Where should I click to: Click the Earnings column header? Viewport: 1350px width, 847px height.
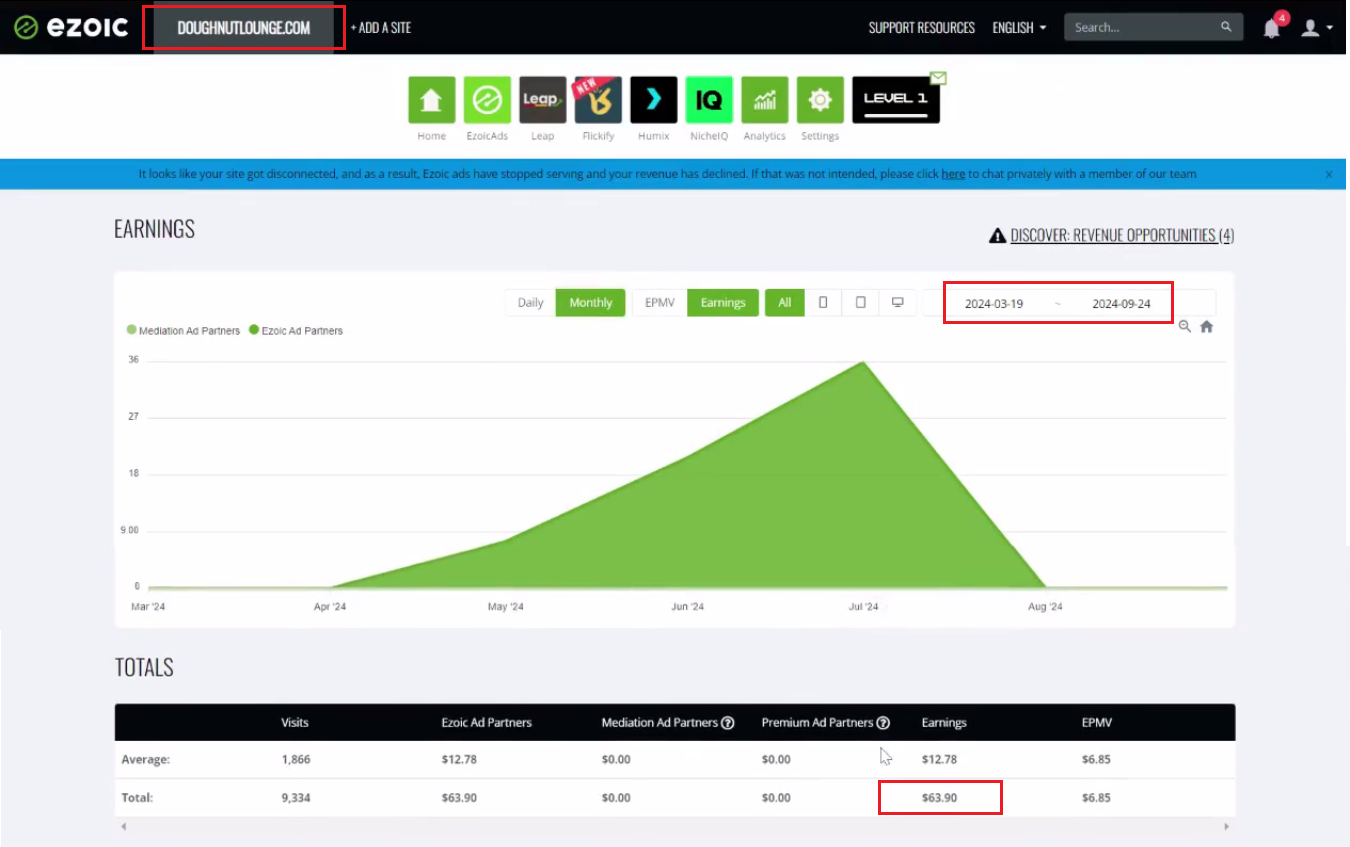click(x=944, y=723)
